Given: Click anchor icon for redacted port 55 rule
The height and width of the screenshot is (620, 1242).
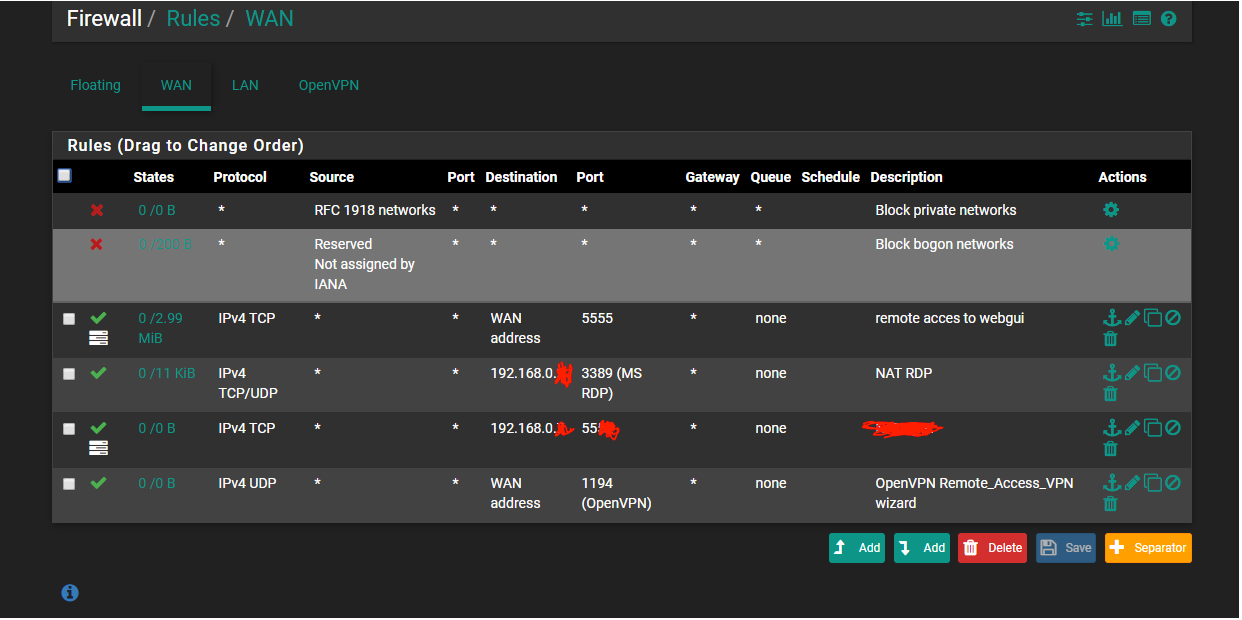Looking at the screenshot, I should (x=1111, y=428).
